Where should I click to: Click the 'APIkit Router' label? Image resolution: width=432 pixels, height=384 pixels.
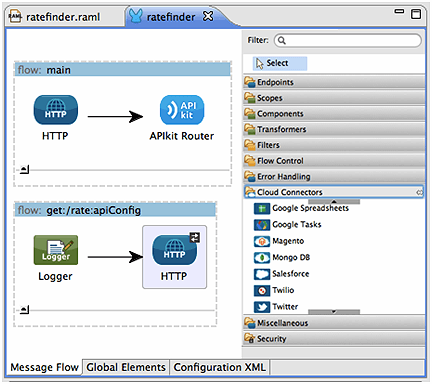182,136
